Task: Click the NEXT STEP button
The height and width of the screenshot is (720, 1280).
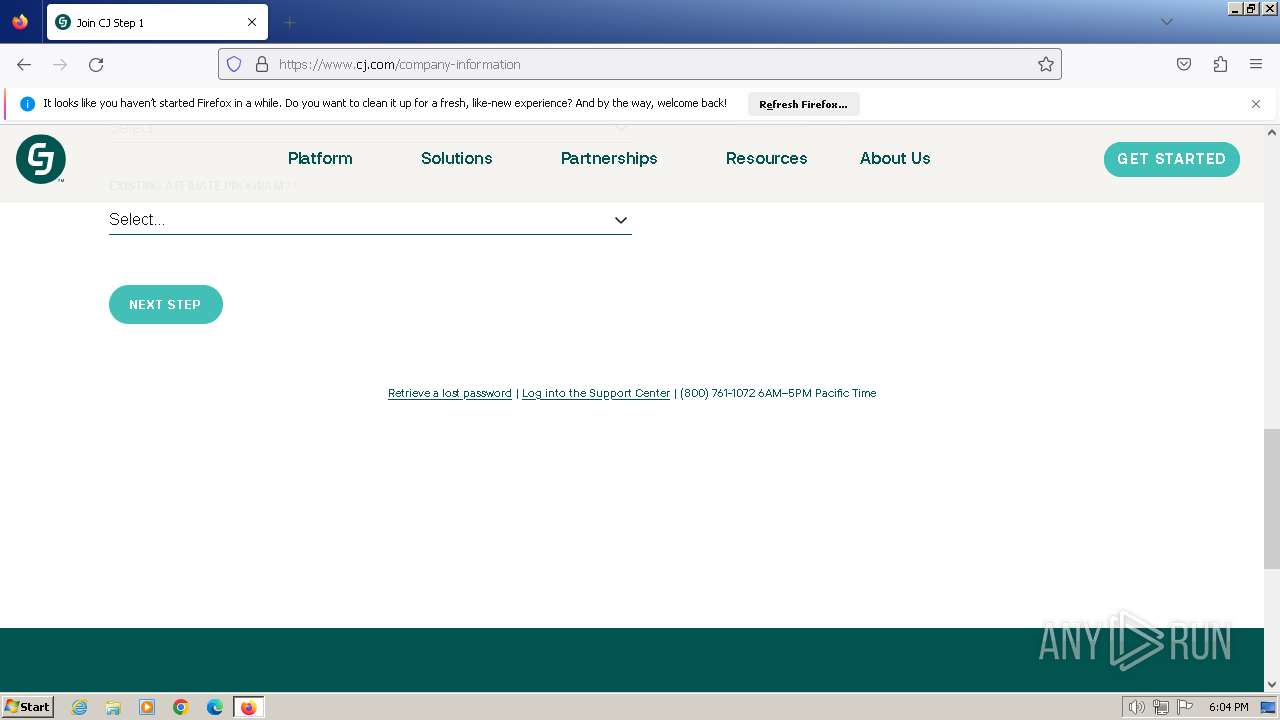Action: point(166,305)
